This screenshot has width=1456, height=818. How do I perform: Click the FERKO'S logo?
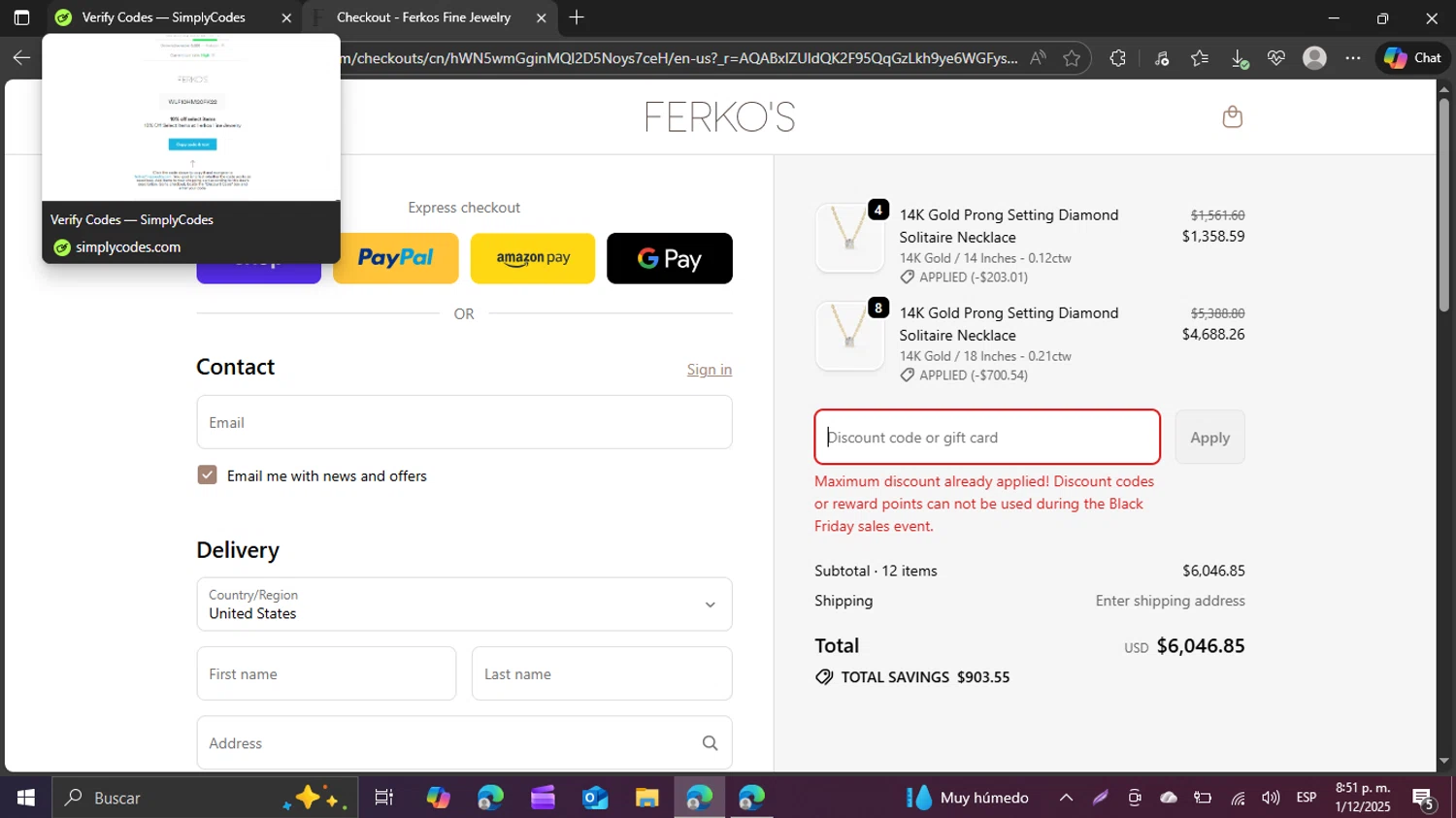tap(719, 117)
